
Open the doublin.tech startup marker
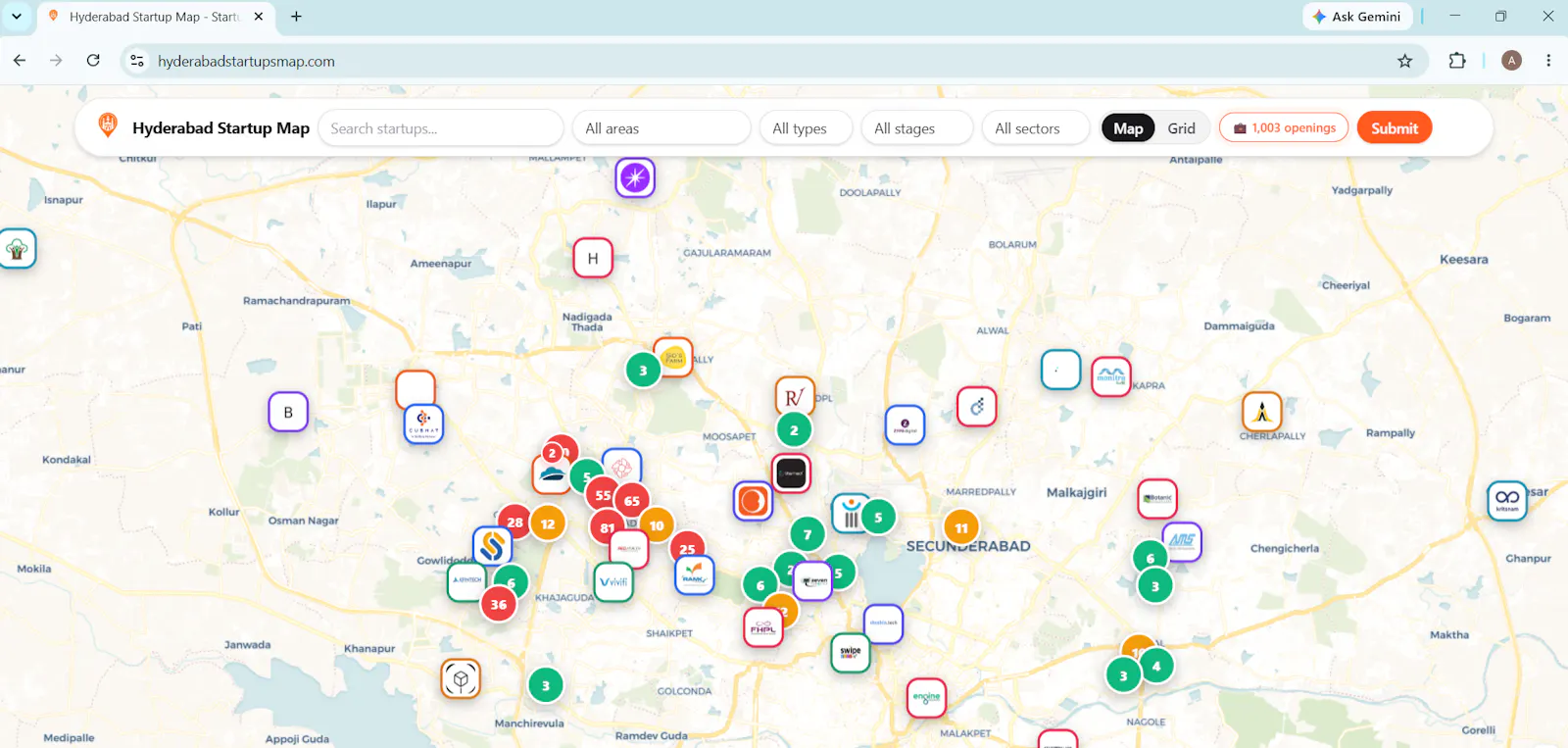883,623
